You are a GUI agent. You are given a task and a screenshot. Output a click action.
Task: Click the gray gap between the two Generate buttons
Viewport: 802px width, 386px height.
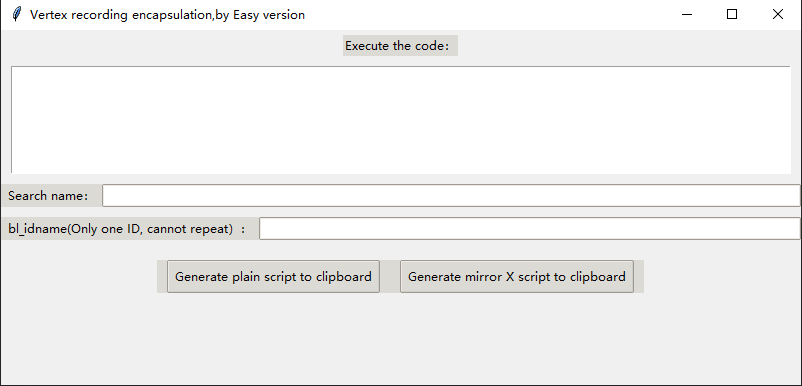pyautogui.click(x=390, y=277)
